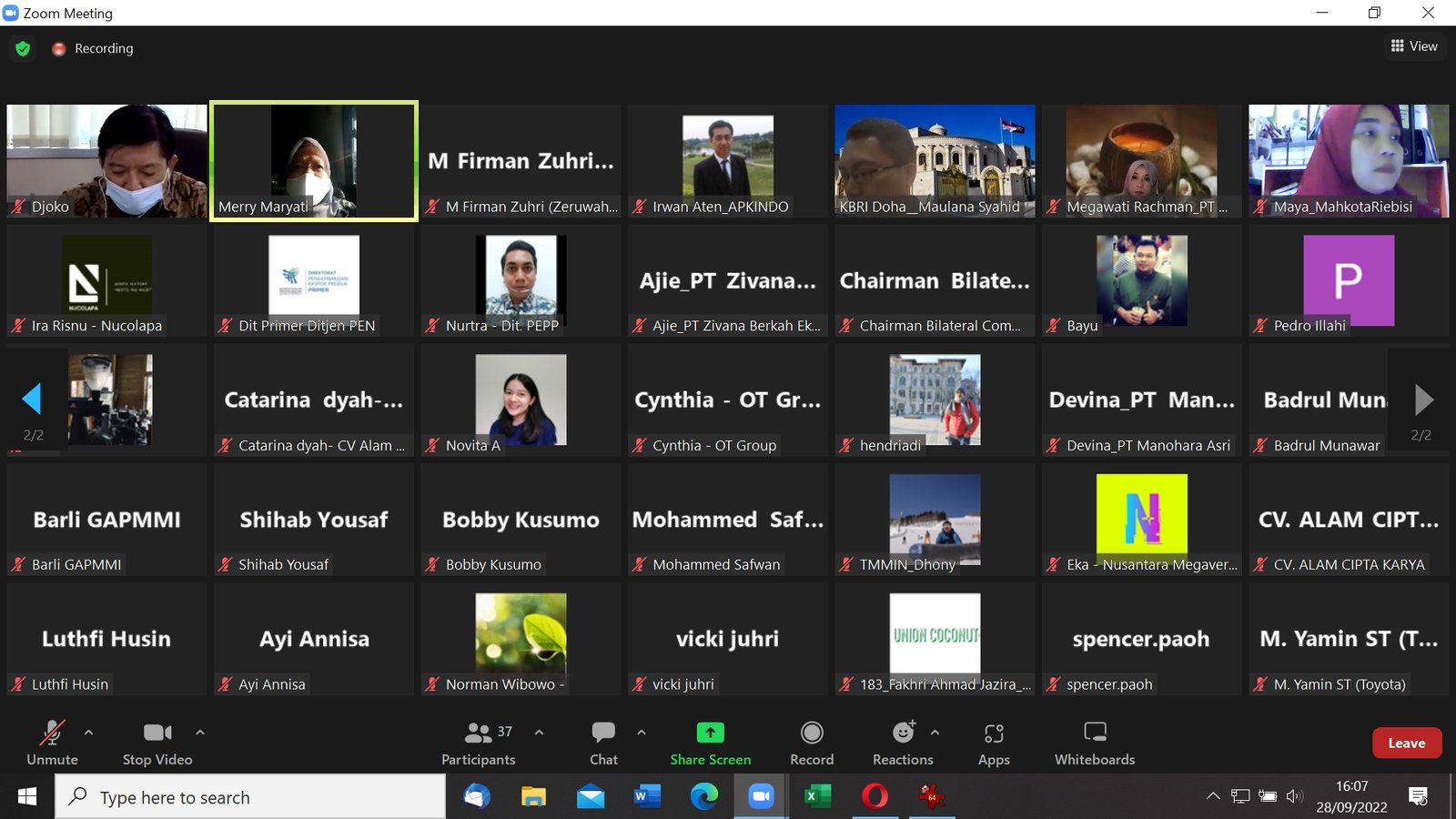The height and width of the screenshot is (819, 1456).
Task: Open File Explorer from taskbar
Action: pyautogui.click(x=533, y=797)
